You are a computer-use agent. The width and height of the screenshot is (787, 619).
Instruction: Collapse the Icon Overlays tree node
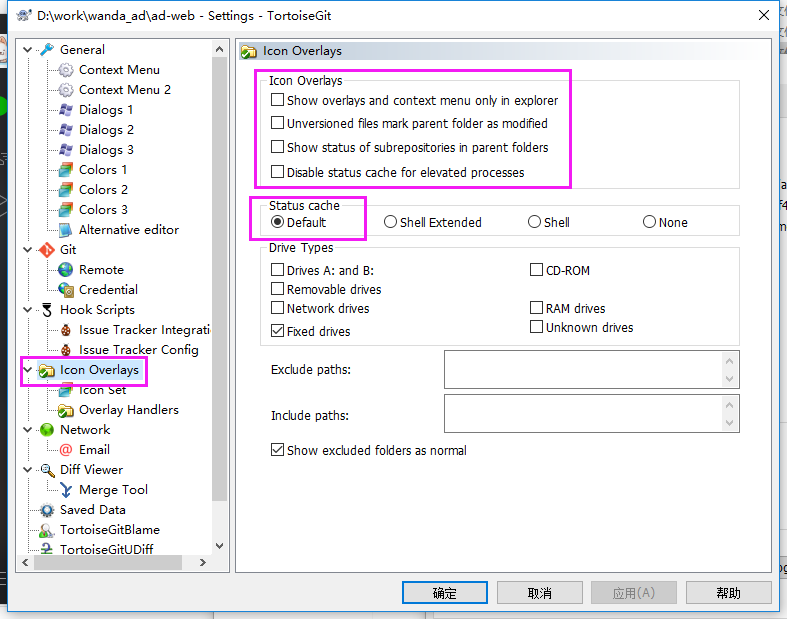pos(28,370)
